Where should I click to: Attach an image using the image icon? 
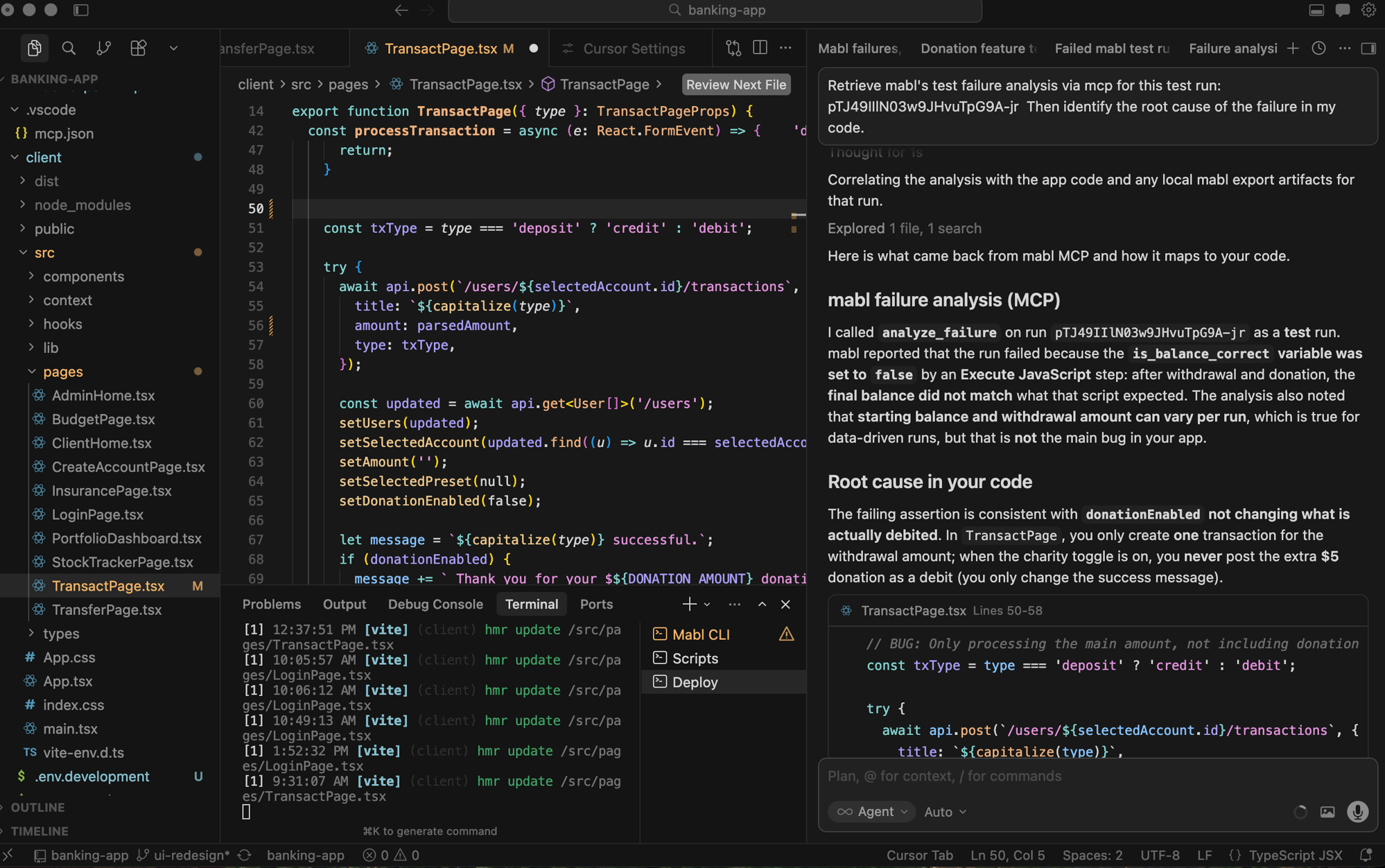coord(1327,812)
